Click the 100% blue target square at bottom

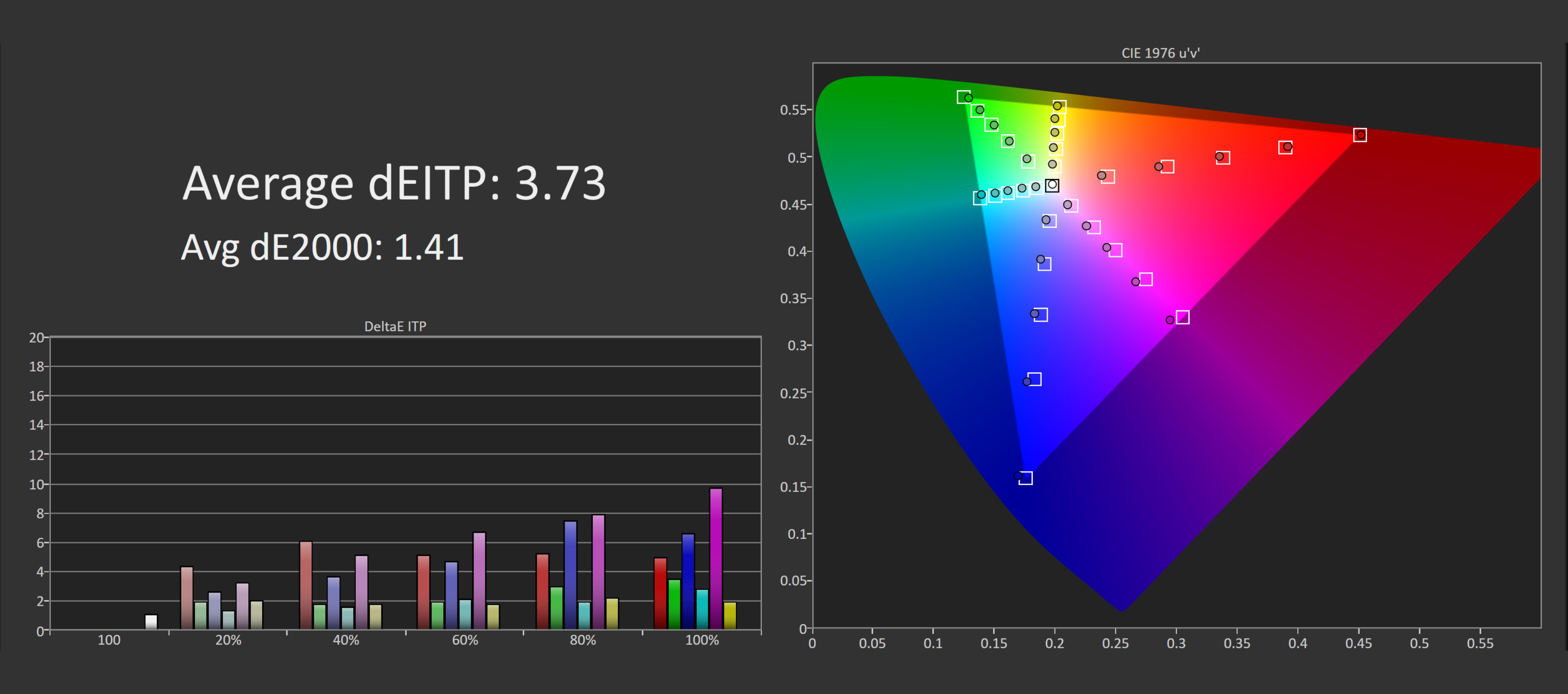pos(1026,478)
